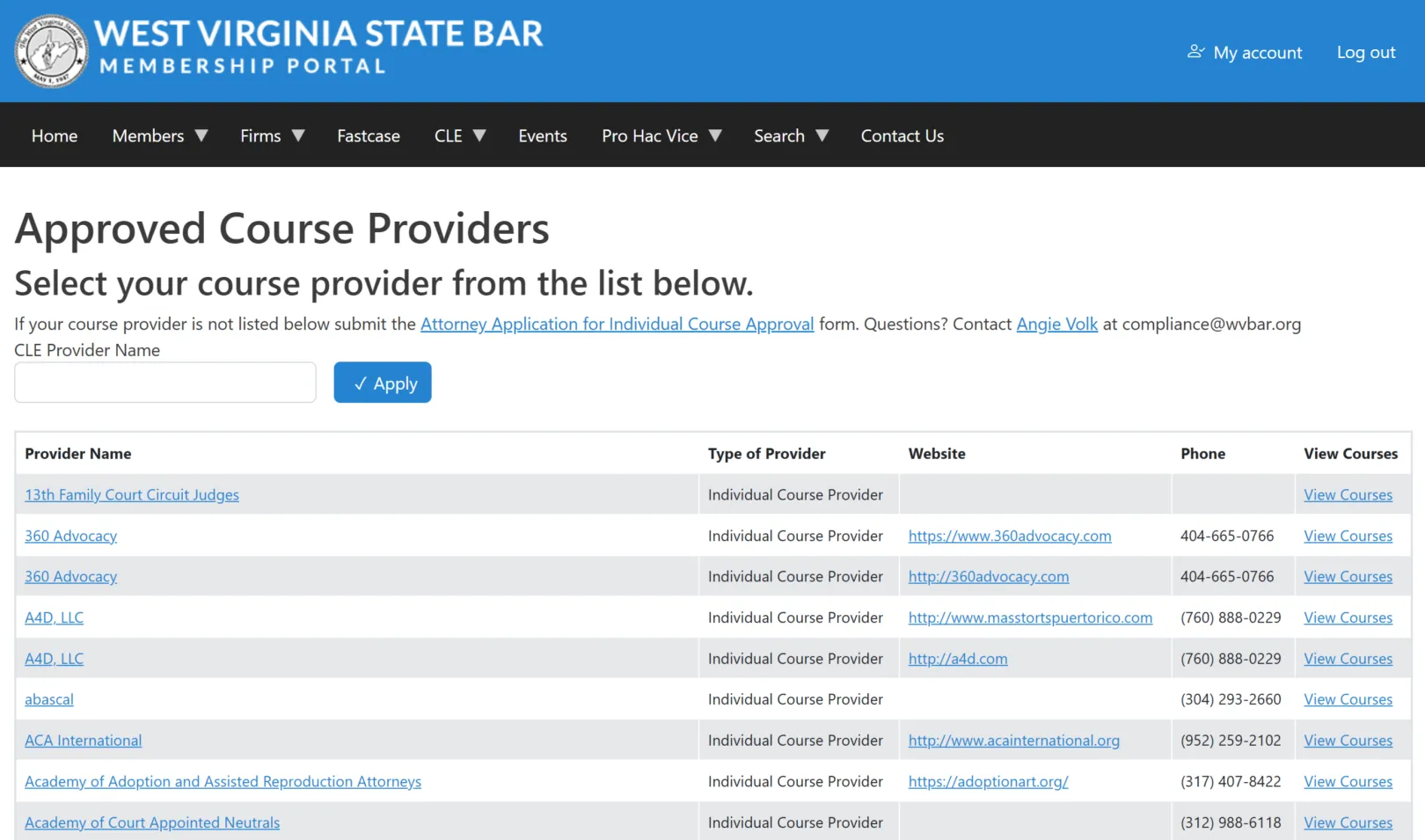Viewport: 1425px width, 840px height.
Task: Click the Type of Provider column header
Action: click(767, 454)
